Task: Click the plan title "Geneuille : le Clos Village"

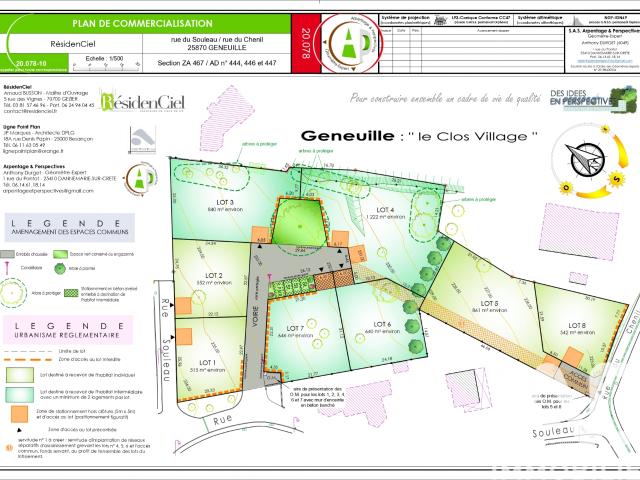Action: pos(419,136)
